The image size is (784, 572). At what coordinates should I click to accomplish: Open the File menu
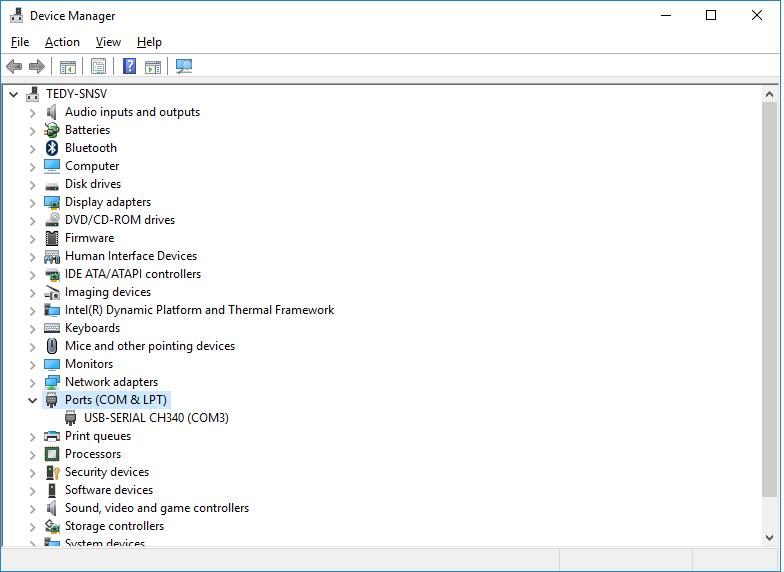pyautogui.click(x=20, y=42)
